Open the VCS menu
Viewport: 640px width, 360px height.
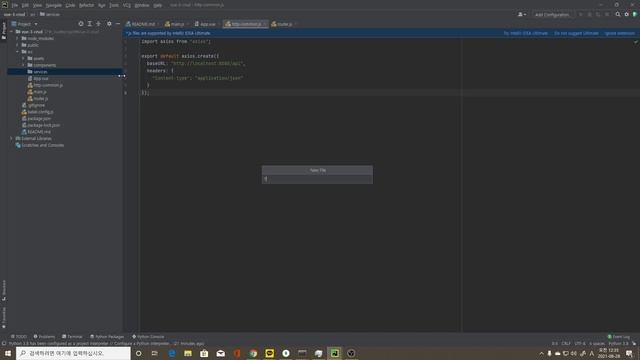127,5
